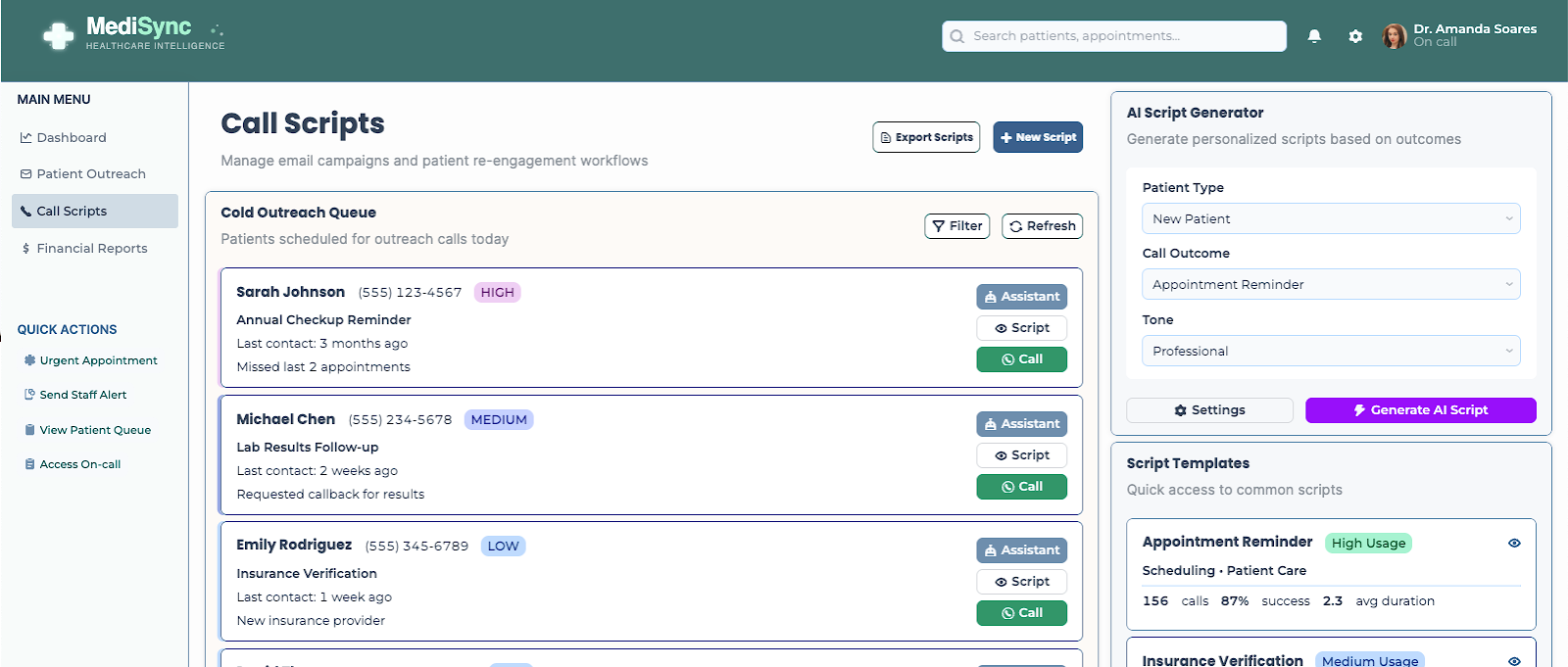The height and width of the screenshot is (667, 1568).
Task: Click the search magnifier icon
Action: pyautogui.click(x=957, y=36)
